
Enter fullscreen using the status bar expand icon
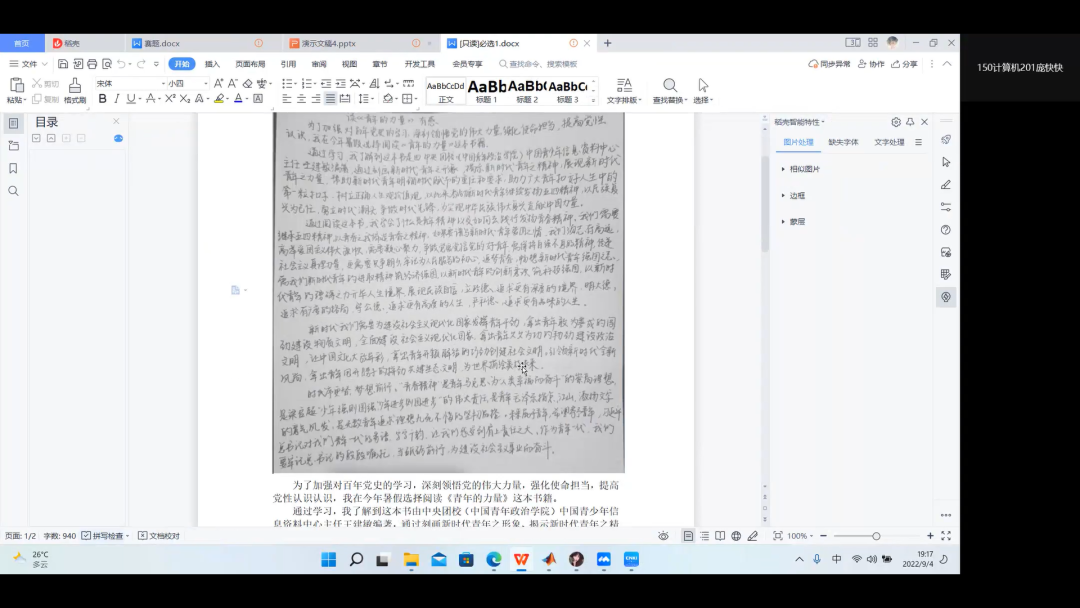coord(946,536)
